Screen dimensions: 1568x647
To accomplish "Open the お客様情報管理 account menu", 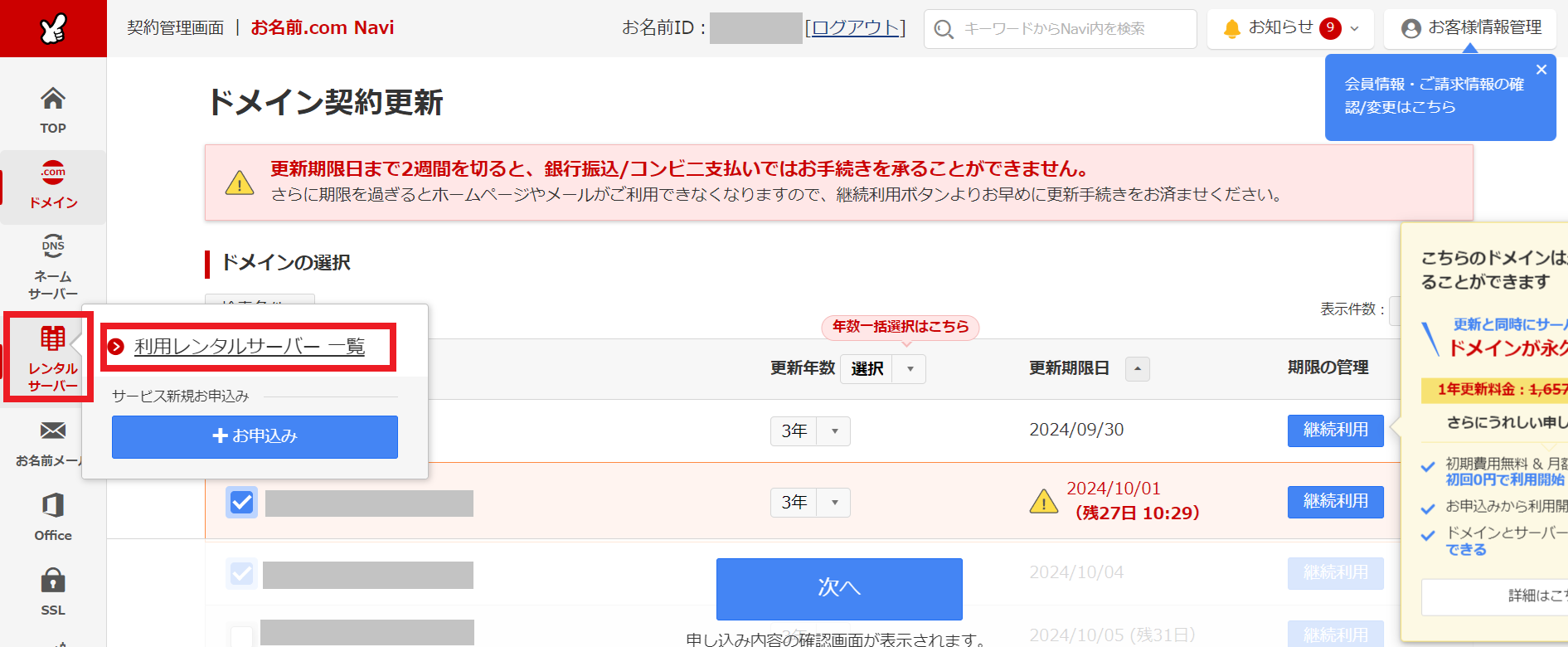I will pyautogui.click(x=1471, y=29).
